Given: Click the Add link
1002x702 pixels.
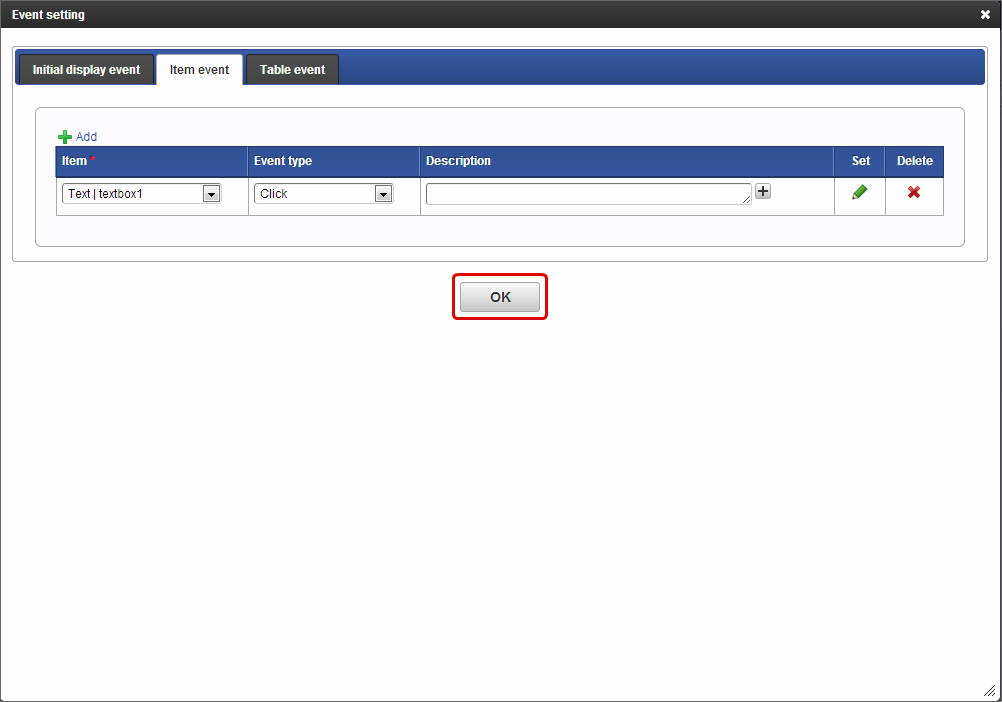Looking at the screenshot, I should 86,137.
